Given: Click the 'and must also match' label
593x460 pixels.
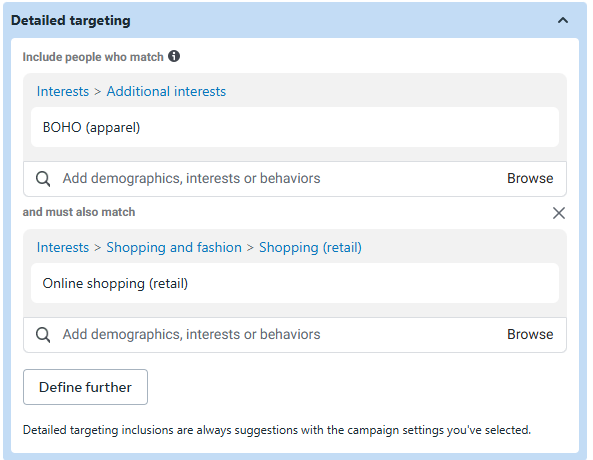Looking at the screenshot, I should 79,212.
